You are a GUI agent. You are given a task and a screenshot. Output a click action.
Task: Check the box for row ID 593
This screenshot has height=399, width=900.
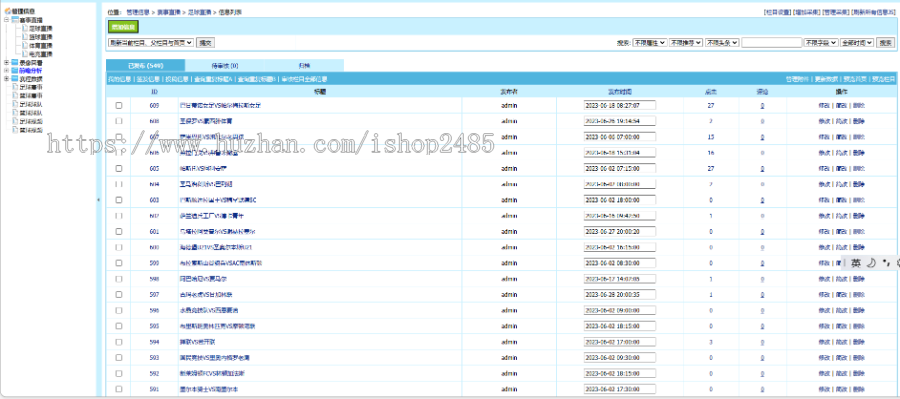[119, 357]
